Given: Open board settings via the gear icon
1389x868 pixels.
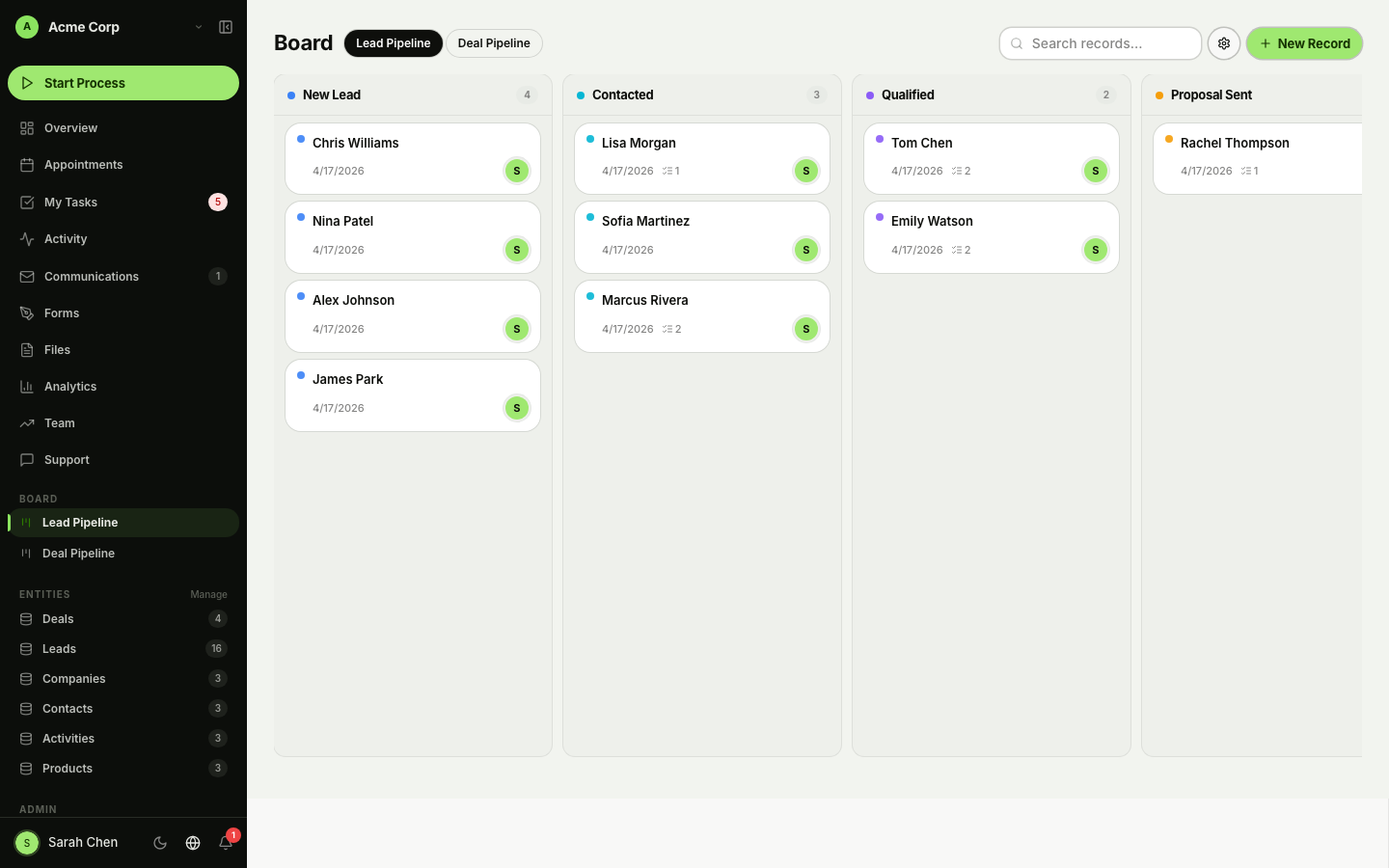Looking at the screenshot, I should click(1224, 43).
